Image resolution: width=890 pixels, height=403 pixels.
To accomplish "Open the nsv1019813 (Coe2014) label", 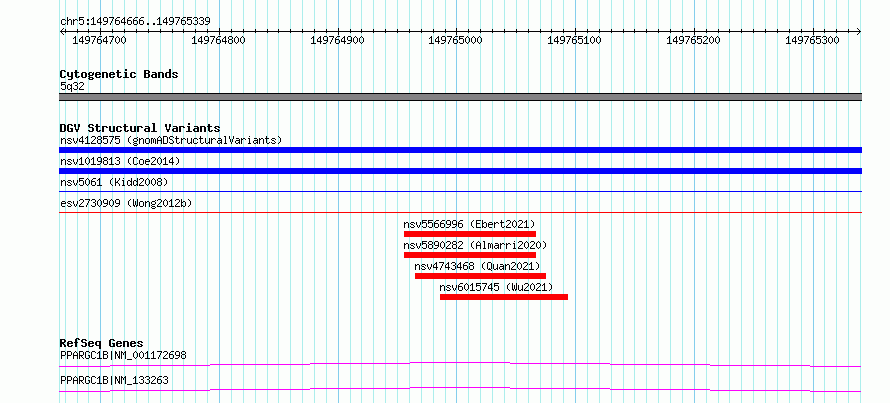I will [x=120, y=161].
